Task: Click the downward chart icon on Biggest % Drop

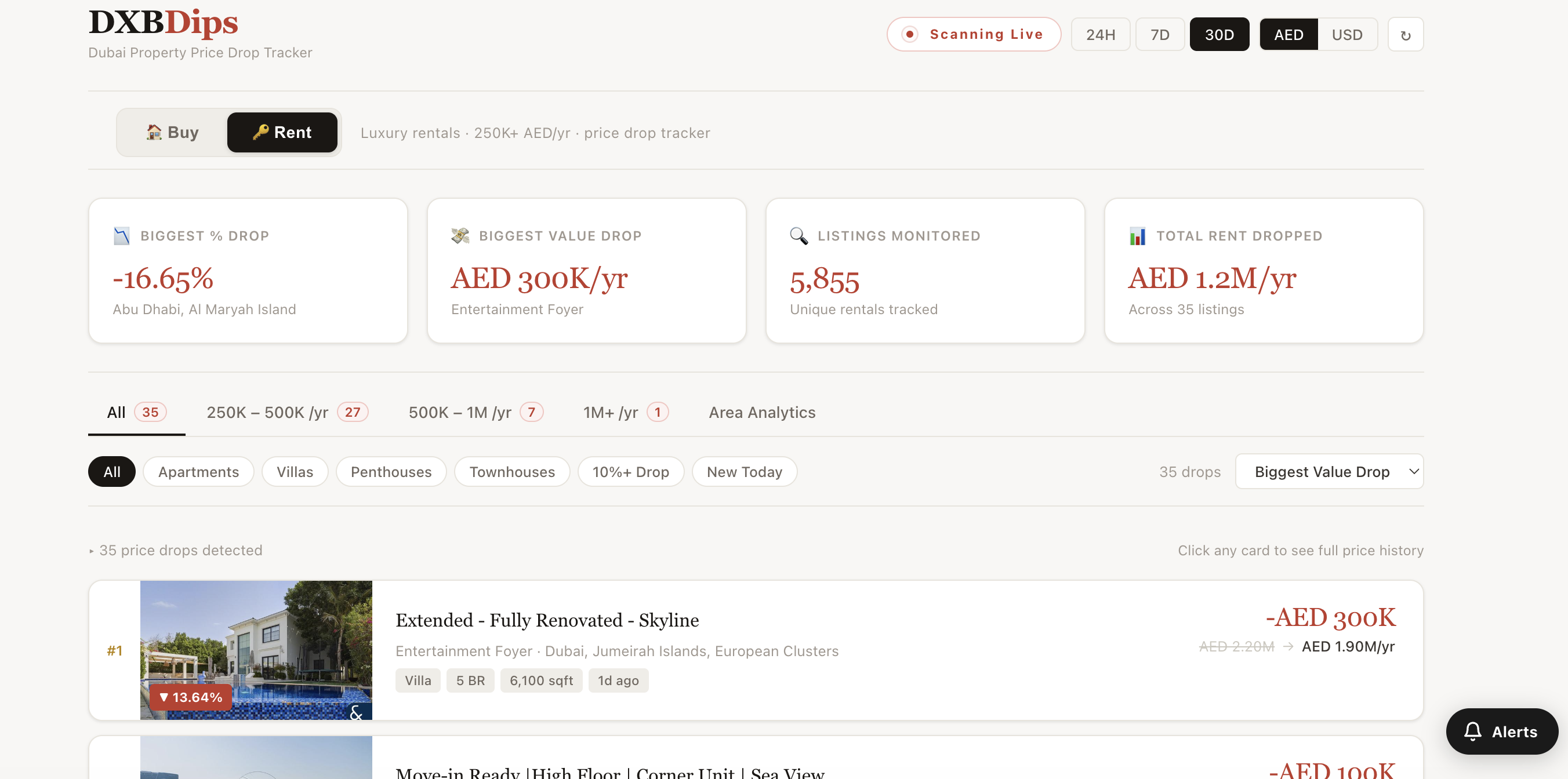Action: [x=121, y=236]
